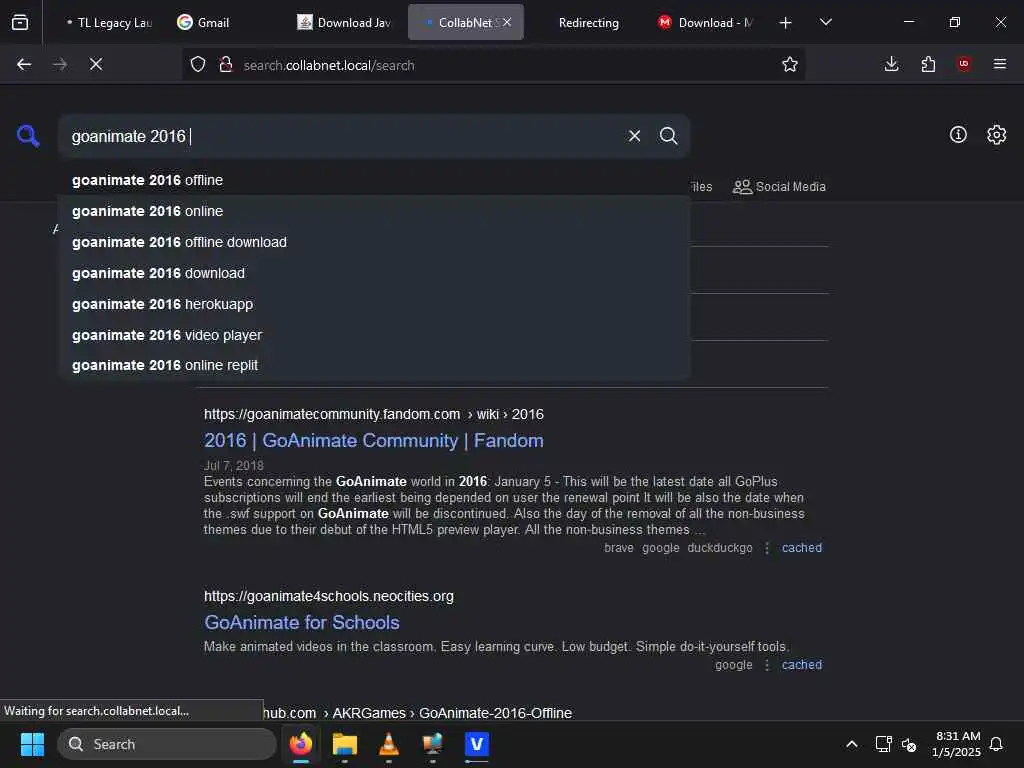The height and width of the screenshot is (768, 1024).
Task: Close the CollabNet tab
Action: (x=507, y=22)
